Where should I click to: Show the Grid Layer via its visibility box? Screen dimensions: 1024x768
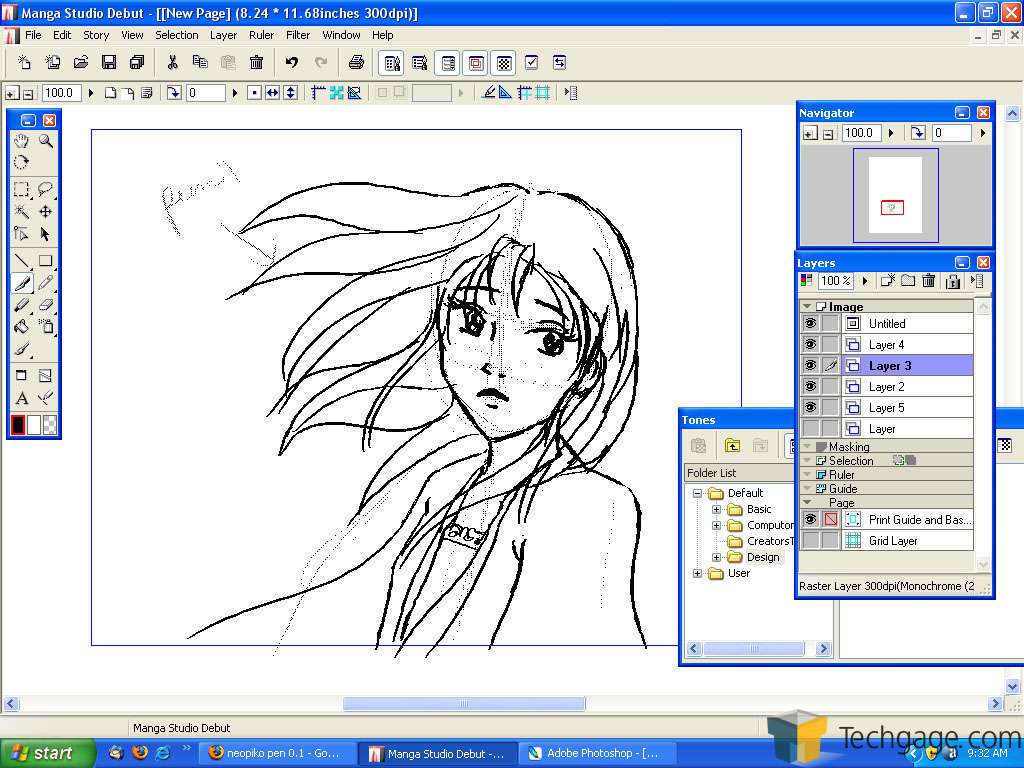[x=810, y=540]
